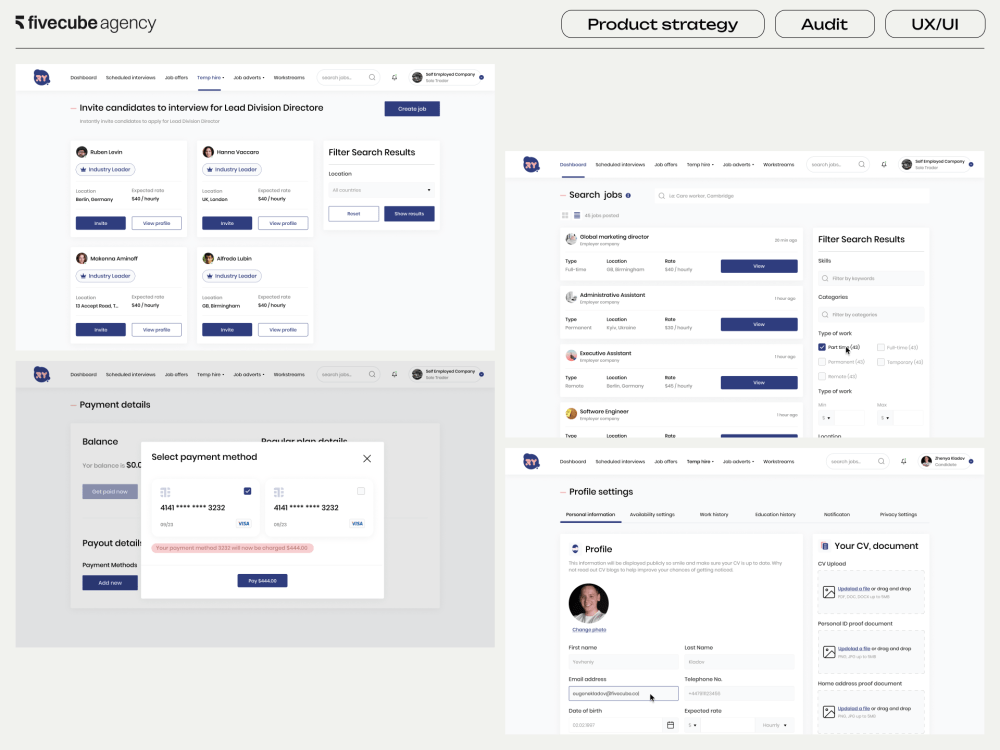This screenshot has height=750, width=1000.
Task: Click Upload a file link under CV Upload
Action: coord(854,589)
